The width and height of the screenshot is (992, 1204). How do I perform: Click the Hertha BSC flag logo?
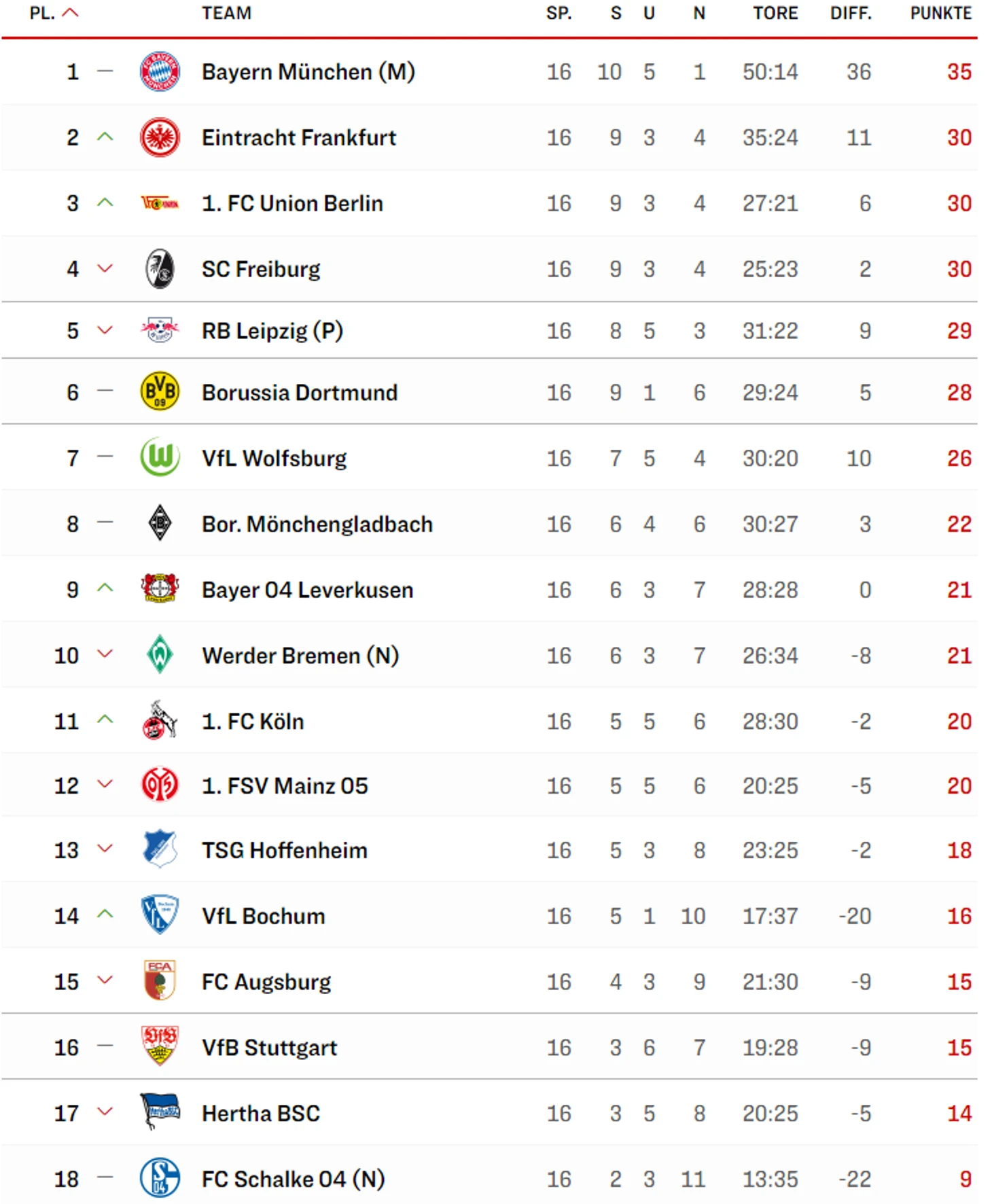pos(160,1112)
